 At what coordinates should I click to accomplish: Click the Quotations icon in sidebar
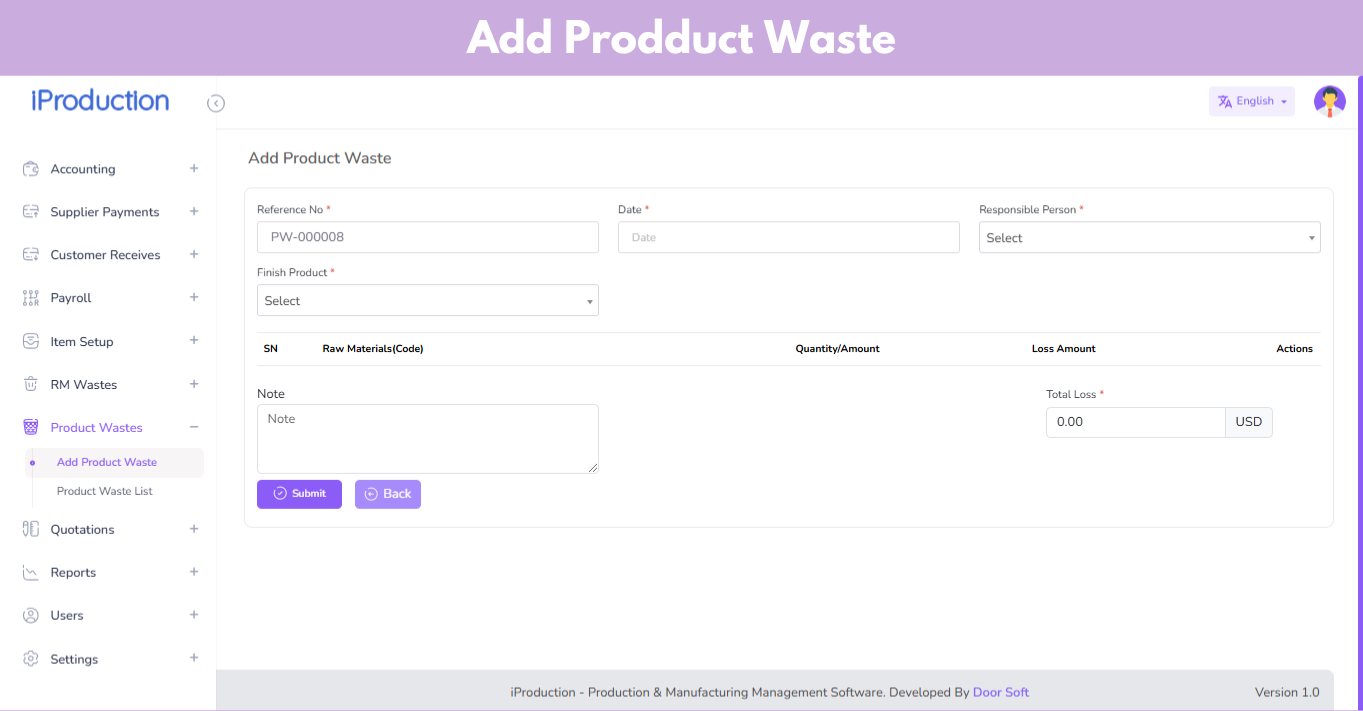pyautogui.click(x=31, y=529)
